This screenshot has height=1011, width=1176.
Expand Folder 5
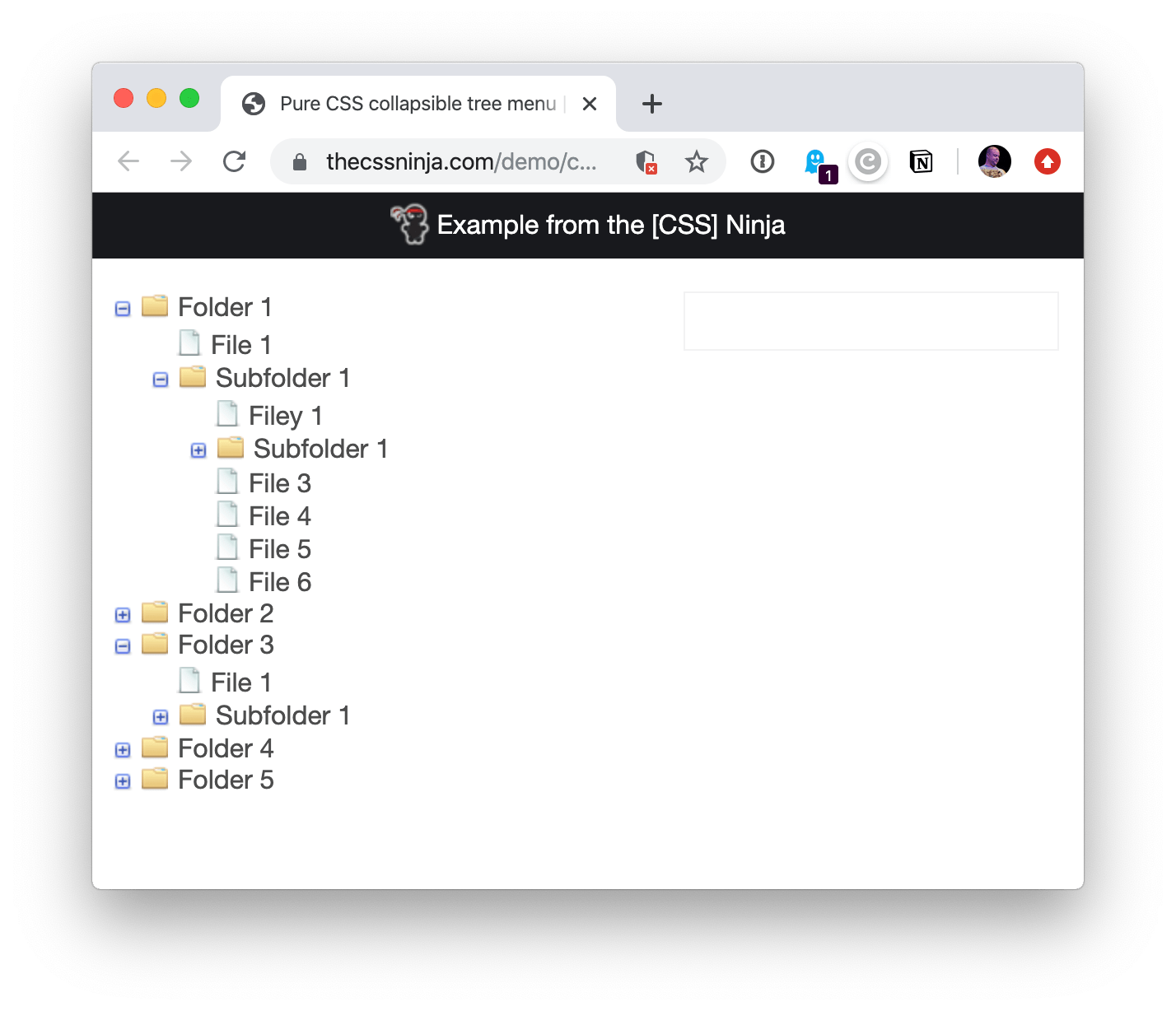(122, 781)
